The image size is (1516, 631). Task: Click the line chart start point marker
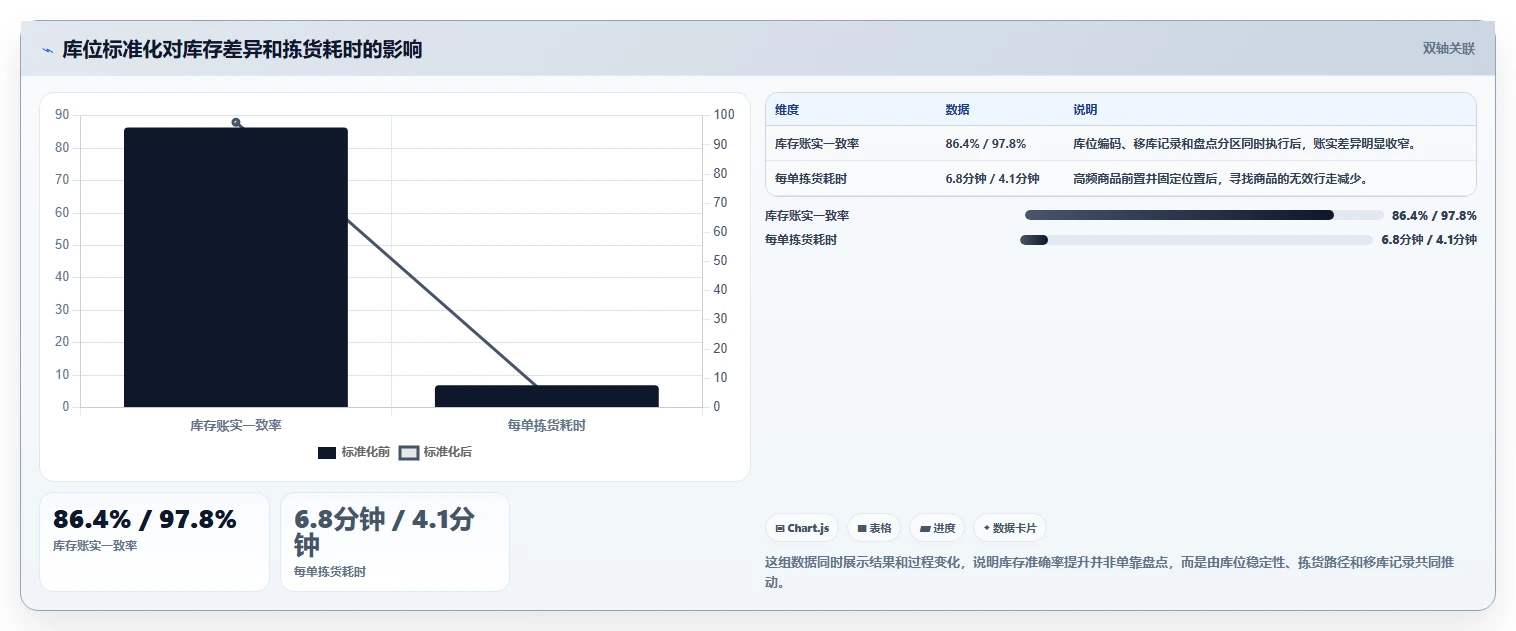tap(236, 123)
